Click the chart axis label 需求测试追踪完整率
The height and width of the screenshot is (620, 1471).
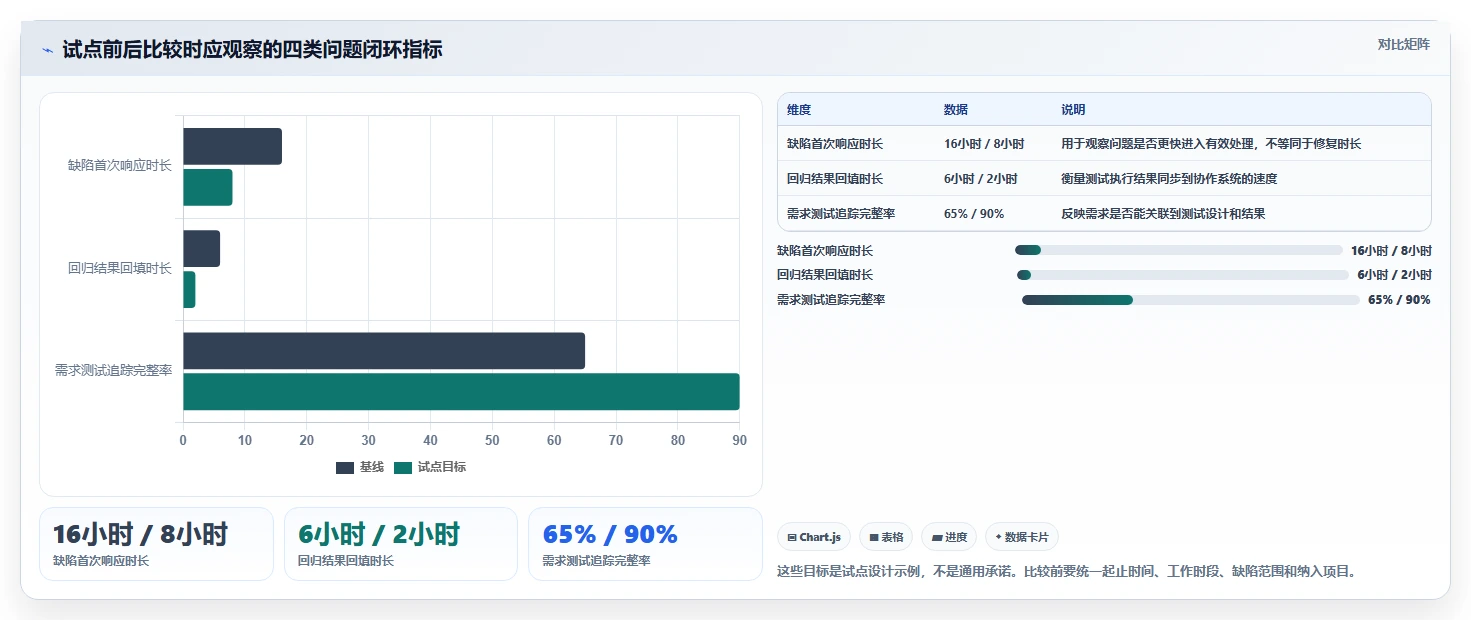[113, 370]
